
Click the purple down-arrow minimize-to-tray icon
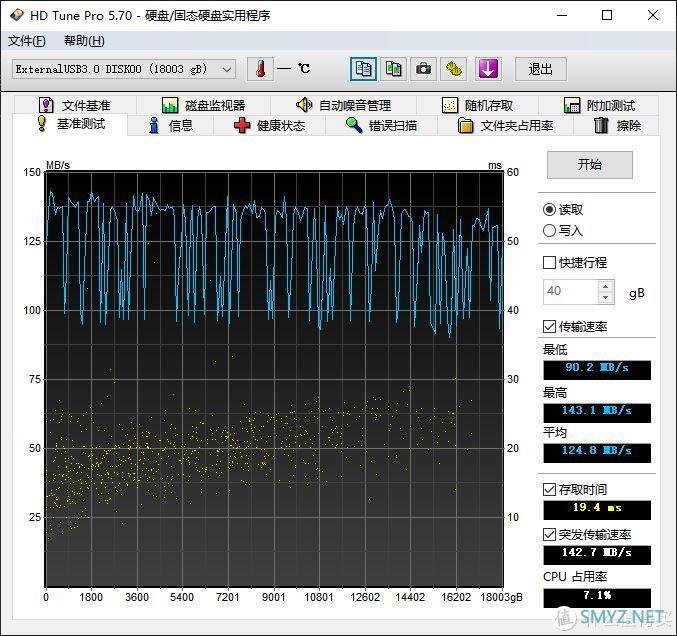[x=488, y=69]
